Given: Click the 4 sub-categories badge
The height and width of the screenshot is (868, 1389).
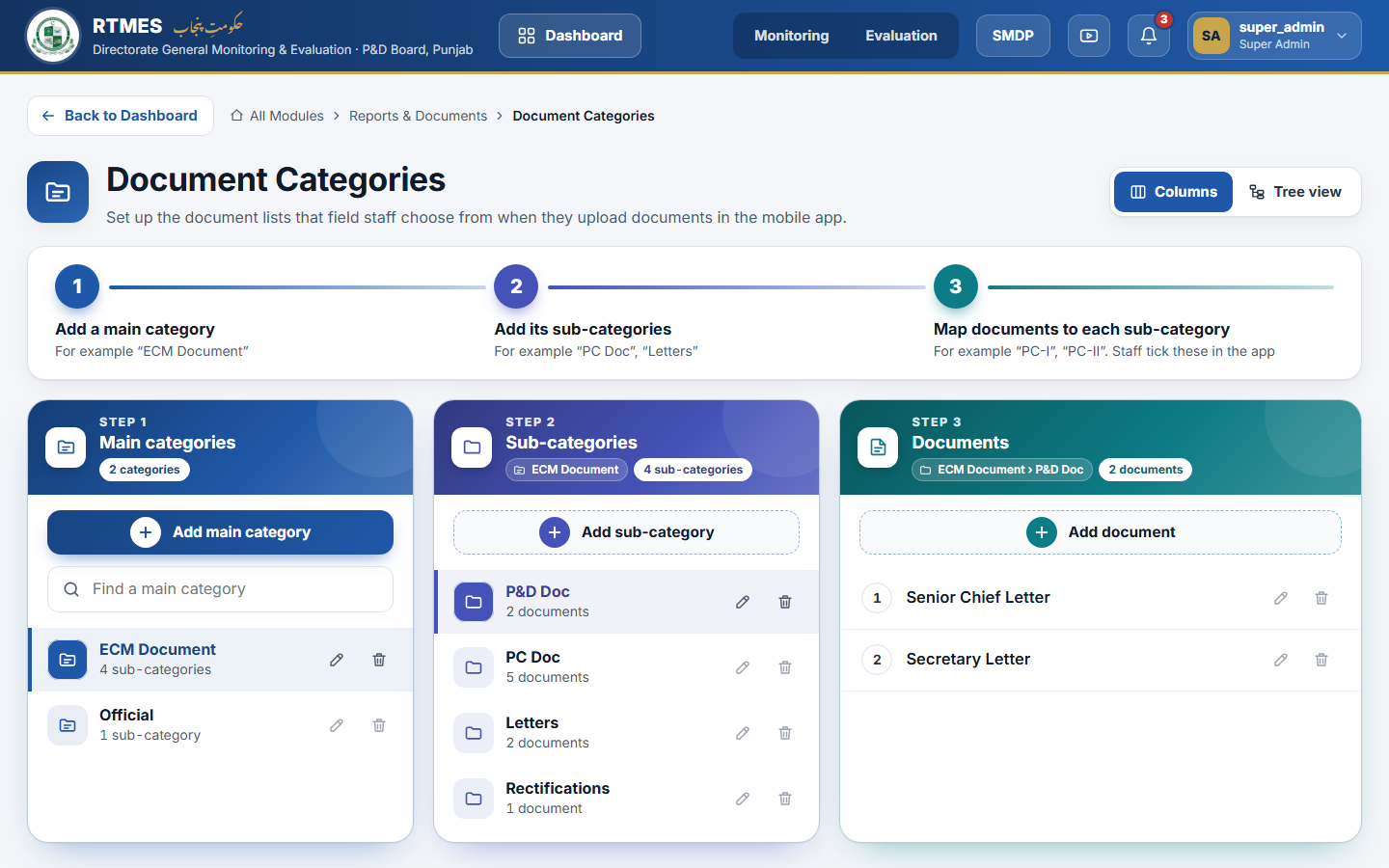Looking at the screenshot, I should 693,470.
